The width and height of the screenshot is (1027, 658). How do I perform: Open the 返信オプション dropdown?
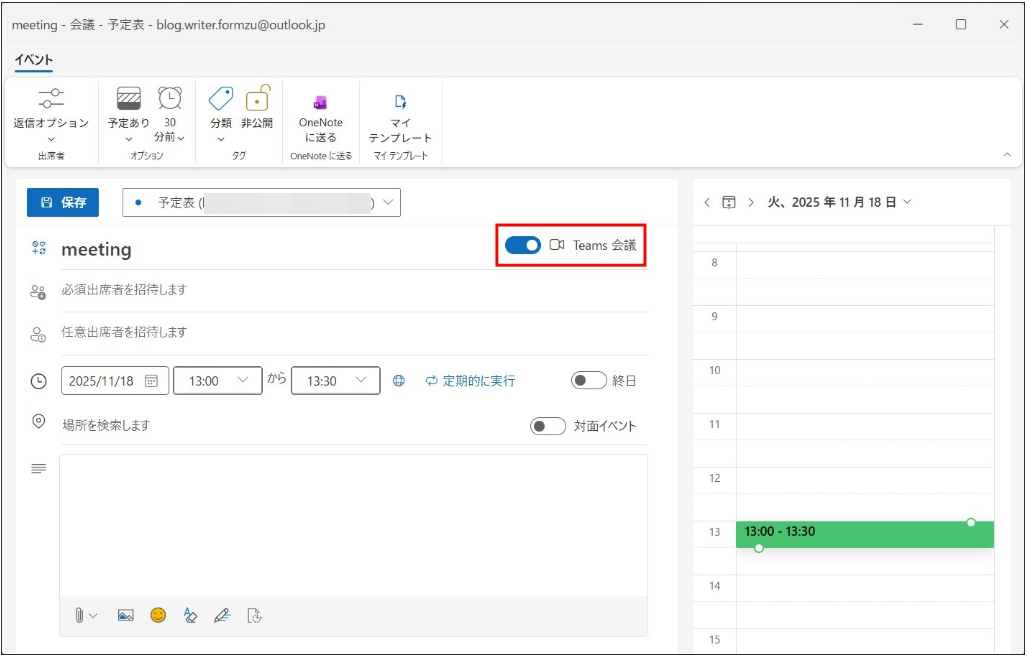51,122
